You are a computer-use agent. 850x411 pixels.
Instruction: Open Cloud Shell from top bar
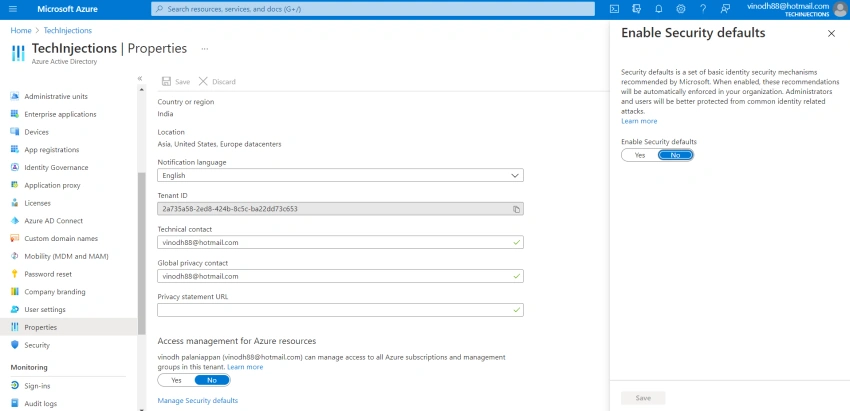(614, 9)
